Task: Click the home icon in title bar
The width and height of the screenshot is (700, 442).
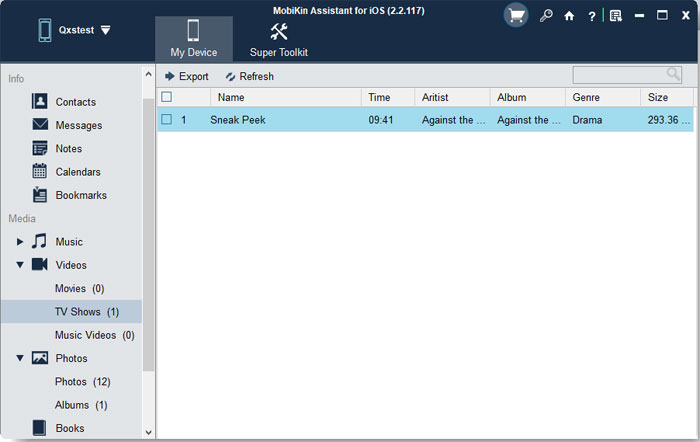Action: tap(570, 16)
